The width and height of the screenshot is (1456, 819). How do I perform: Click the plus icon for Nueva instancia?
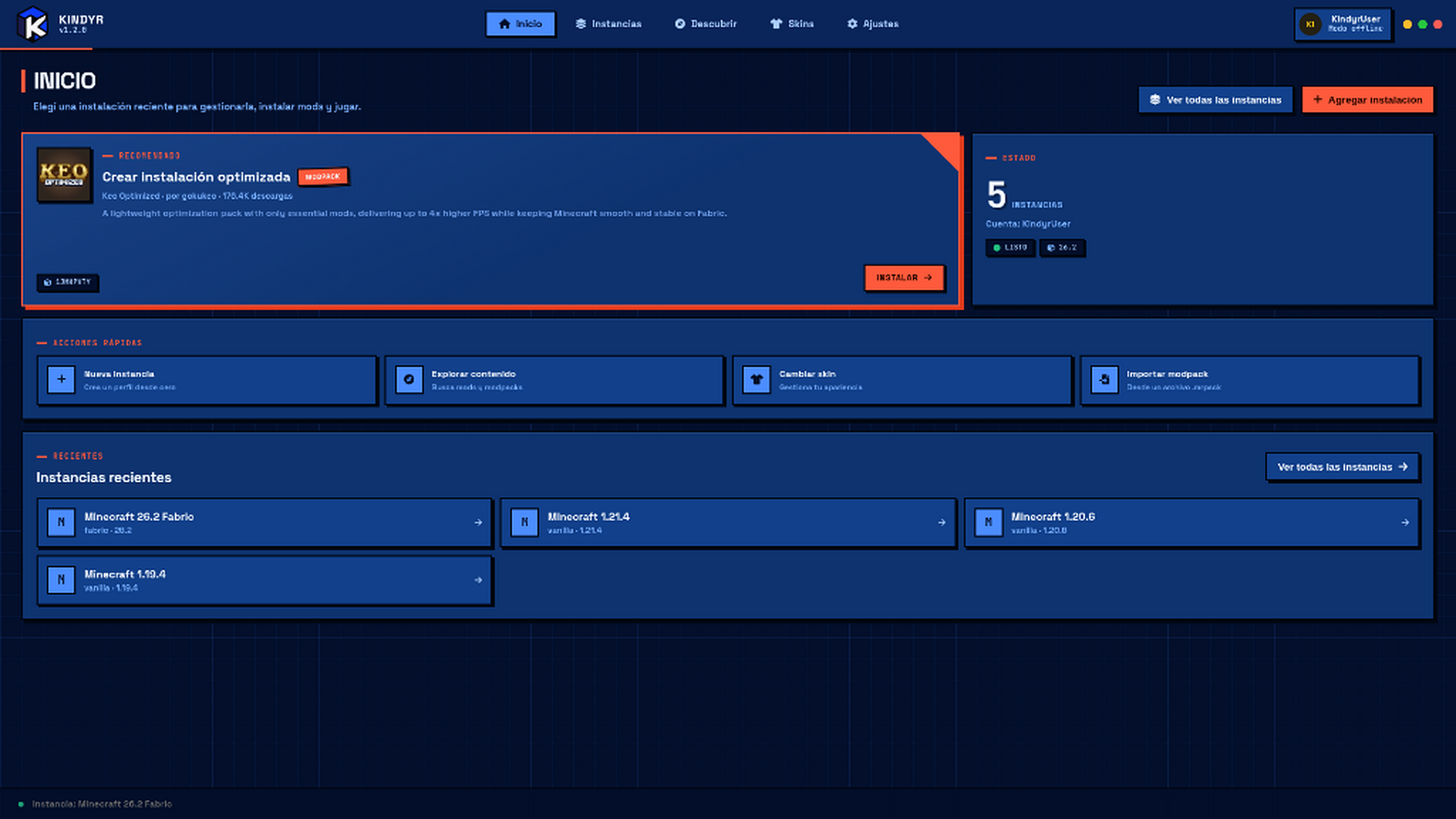(61, 380)
